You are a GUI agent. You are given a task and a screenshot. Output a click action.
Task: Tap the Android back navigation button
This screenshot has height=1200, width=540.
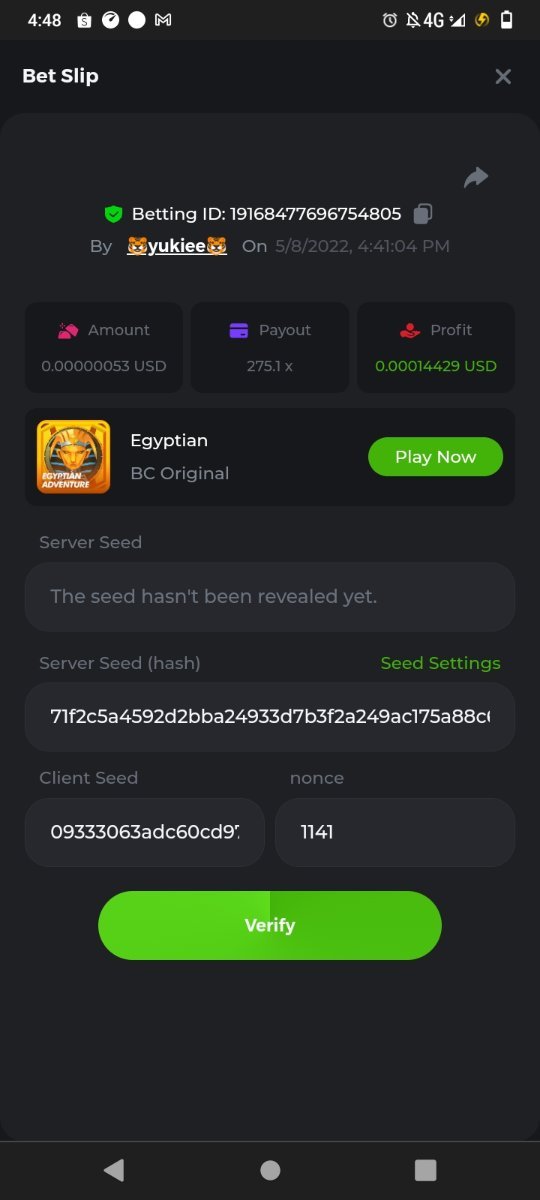[x=114, y=1170]
